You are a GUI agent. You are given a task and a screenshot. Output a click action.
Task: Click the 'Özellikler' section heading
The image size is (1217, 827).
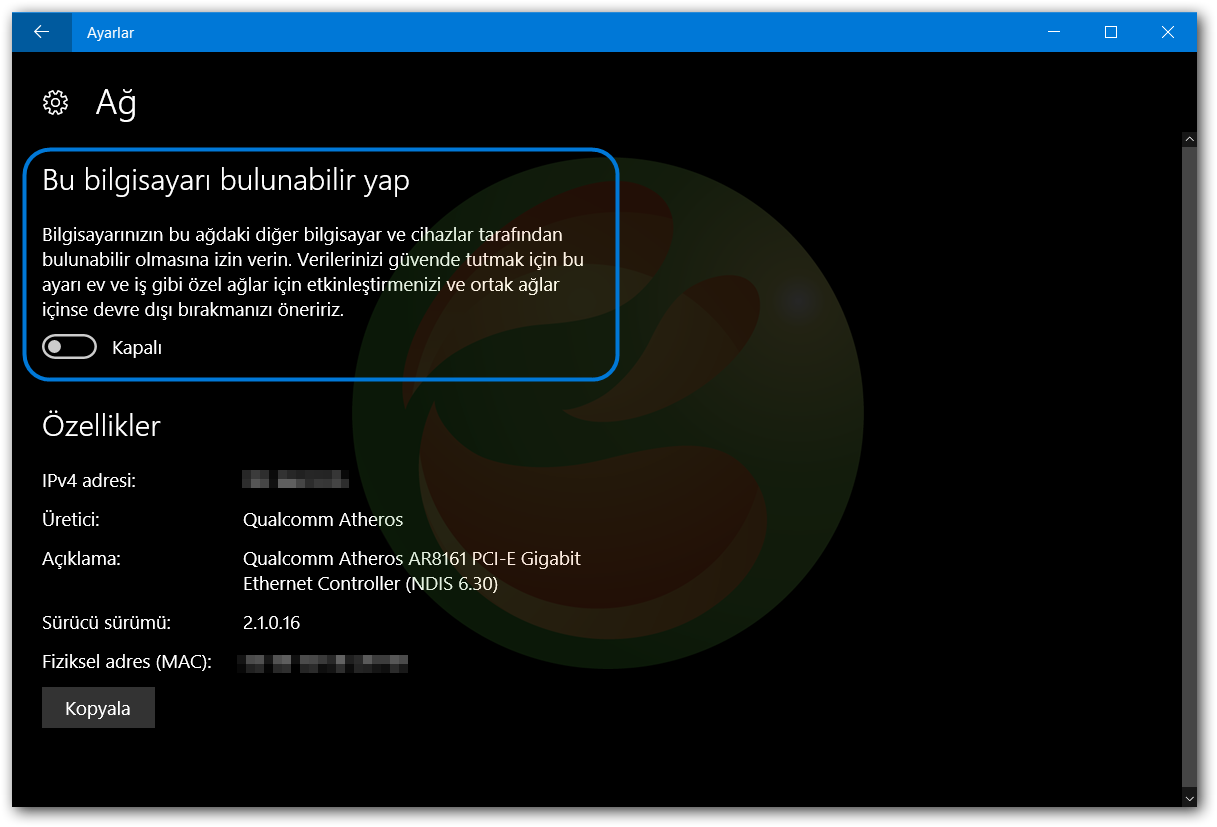100,425
